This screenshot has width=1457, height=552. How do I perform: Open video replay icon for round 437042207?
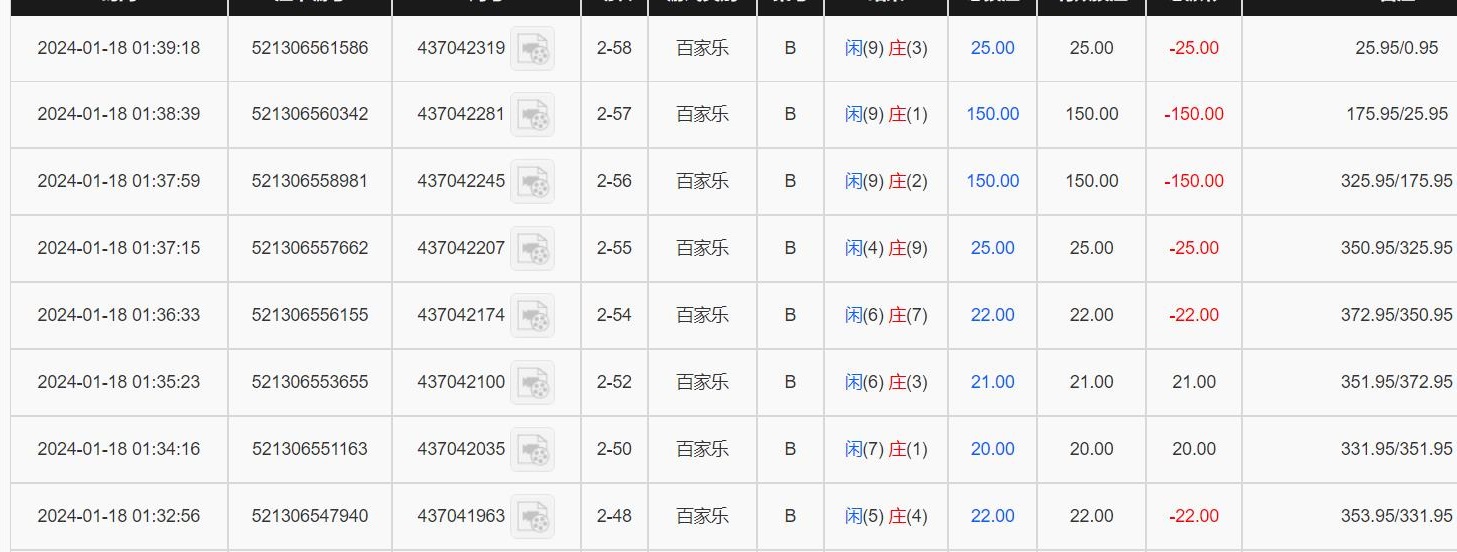532,249
